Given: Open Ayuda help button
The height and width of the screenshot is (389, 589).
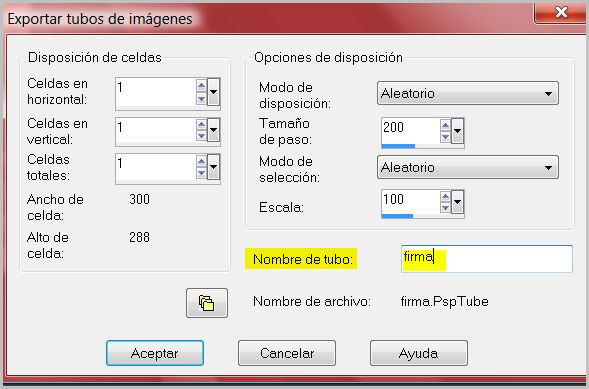Looking at the screenshot, I should [x=418, y=353].
